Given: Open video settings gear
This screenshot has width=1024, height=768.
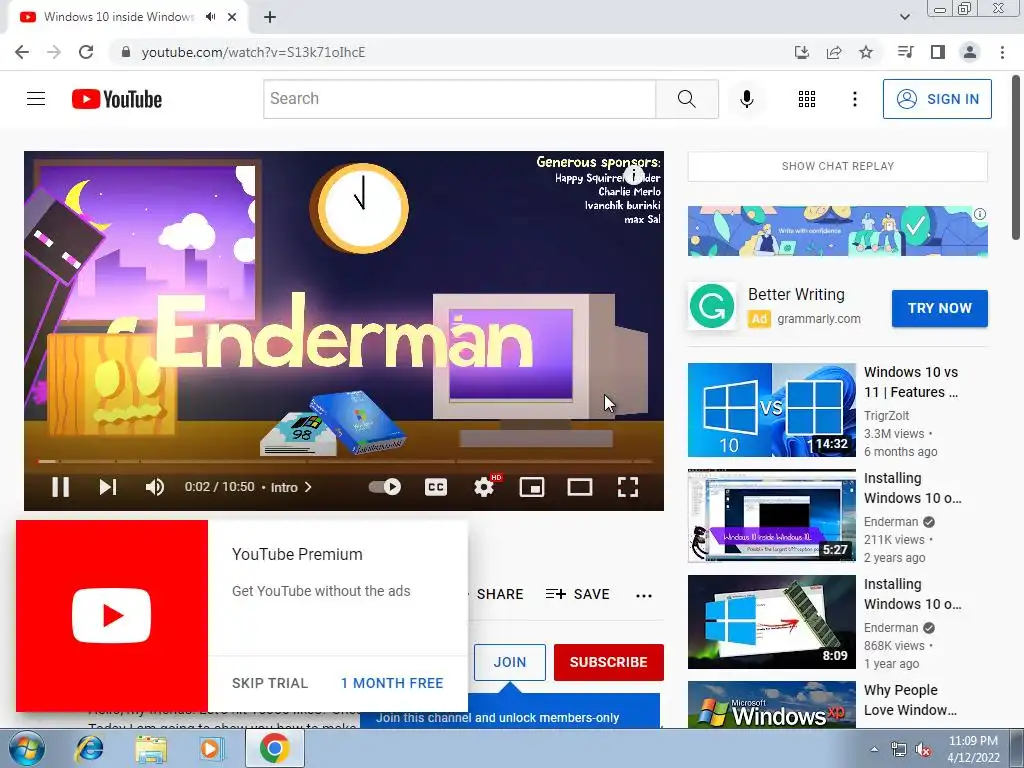Looking at the screenshot, I should (484, 487).
